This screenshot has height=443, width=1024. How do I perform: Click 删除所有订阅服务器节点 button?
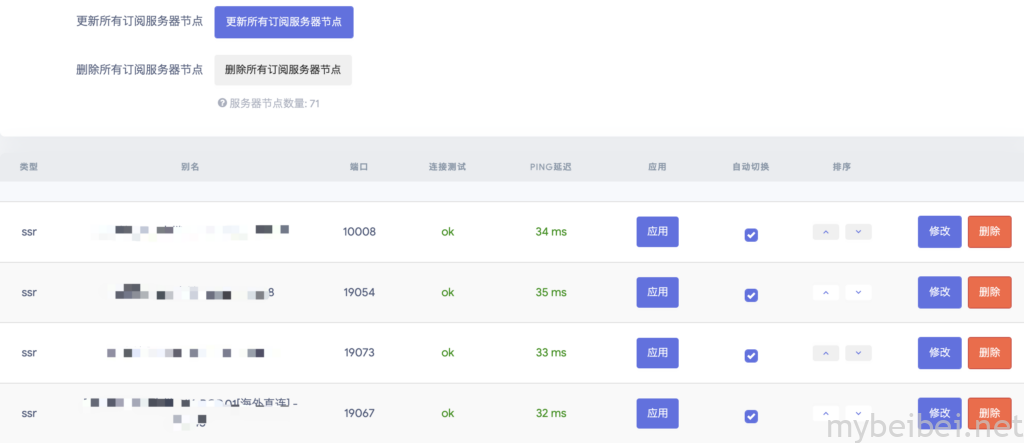[283, 70]
